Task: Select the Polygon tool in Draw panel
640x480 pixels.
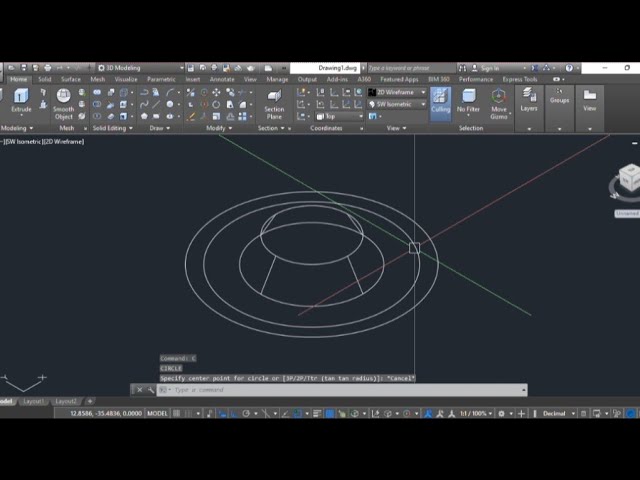Action: [x=144, y=116]
